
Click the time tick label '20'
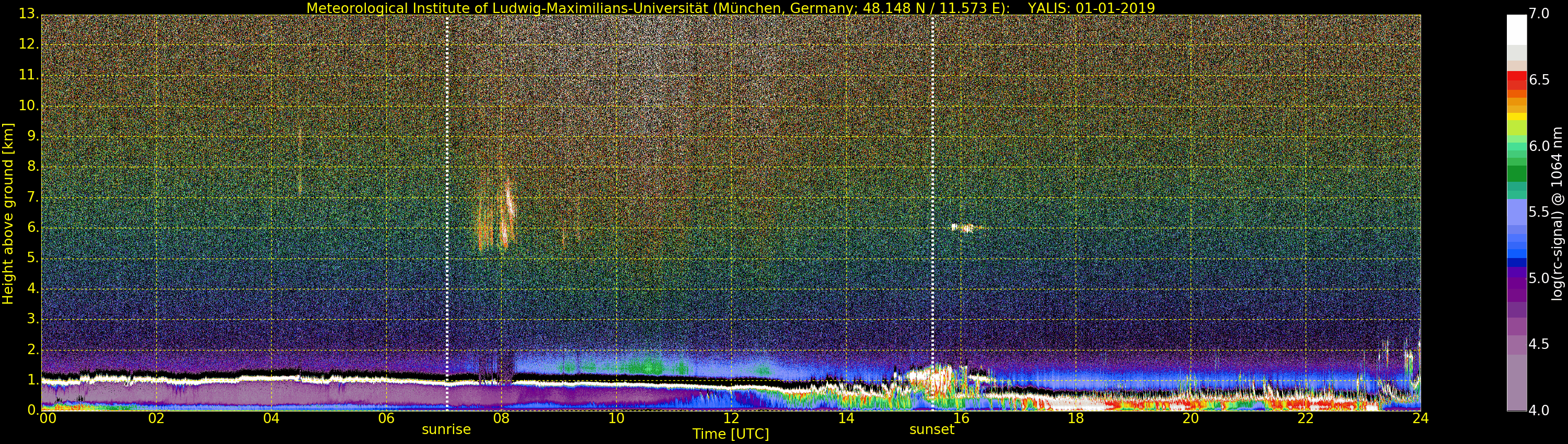pos(1191,418)
